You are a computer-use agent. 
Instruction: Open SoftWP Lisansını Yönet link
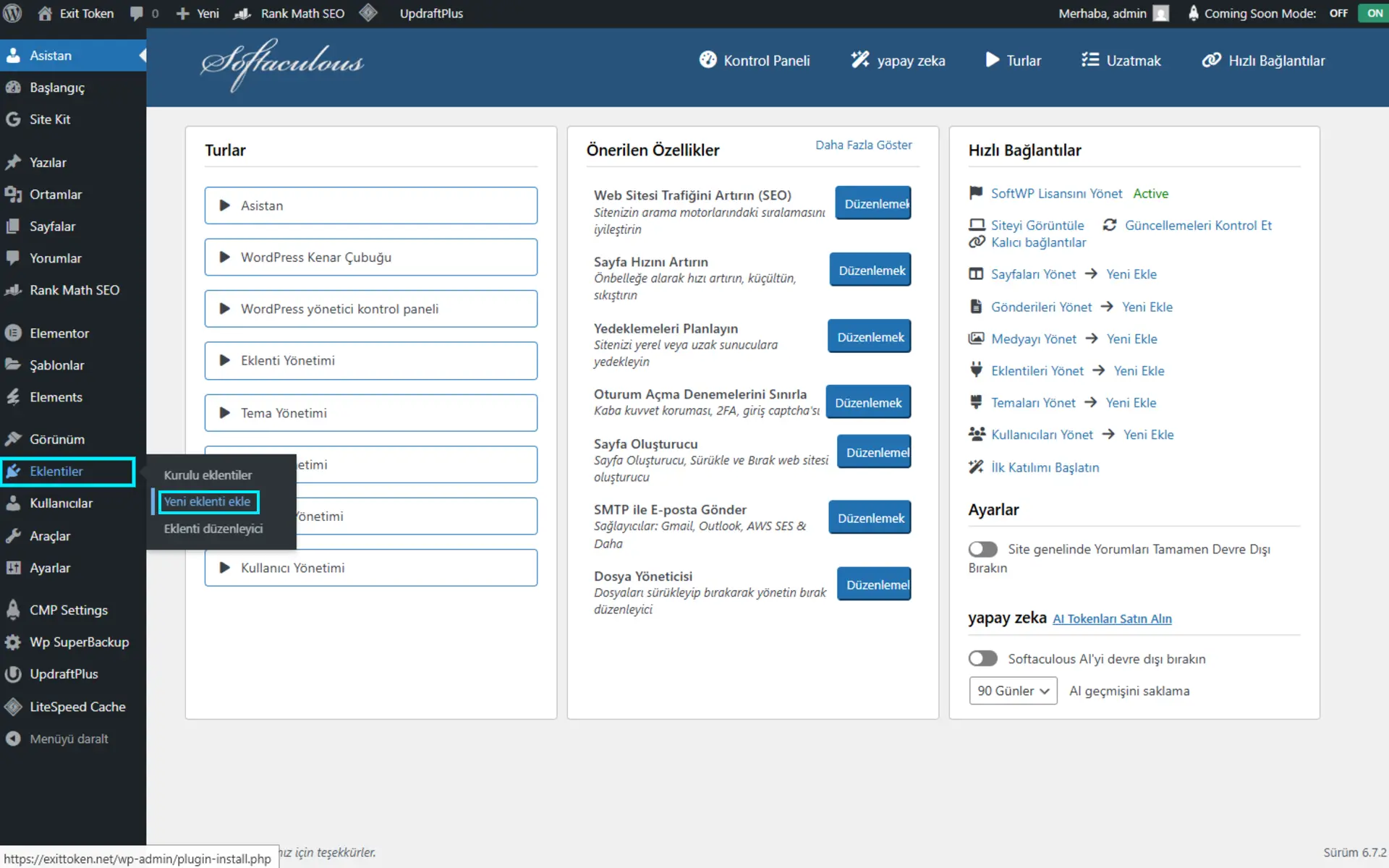pos(1056,193)
